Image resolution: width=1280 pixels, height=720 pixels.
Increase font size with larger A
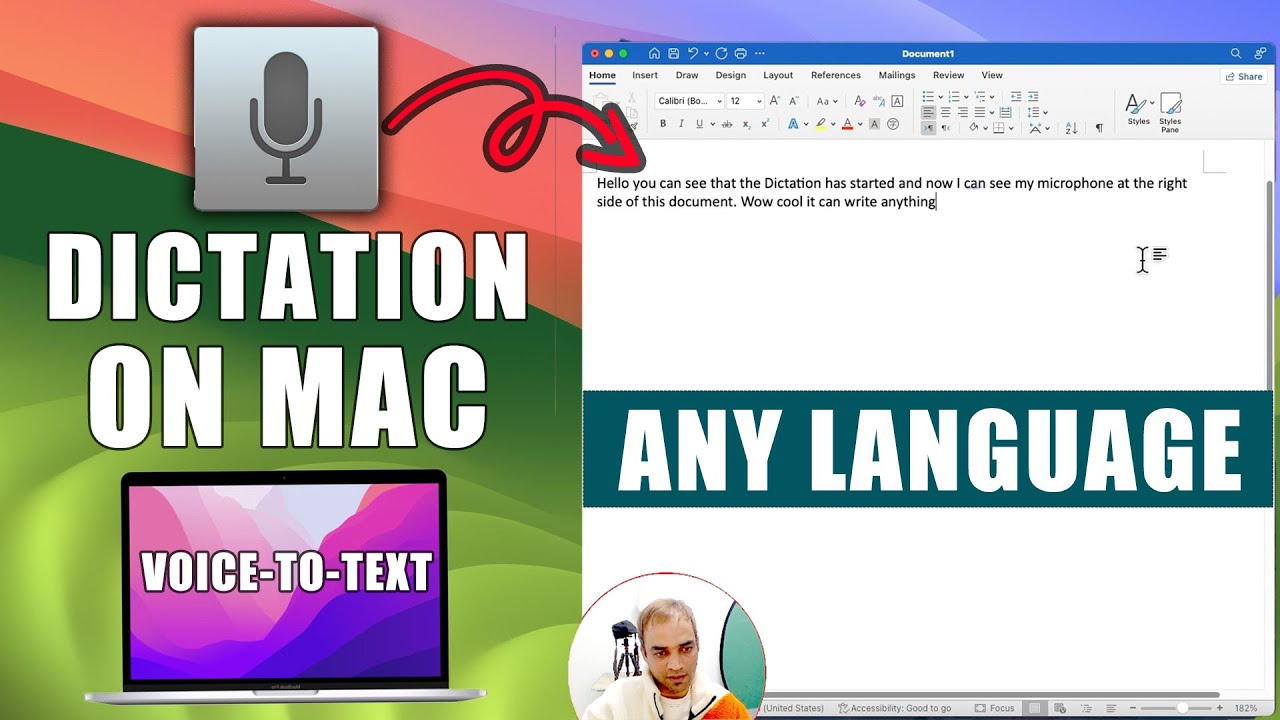775,101
